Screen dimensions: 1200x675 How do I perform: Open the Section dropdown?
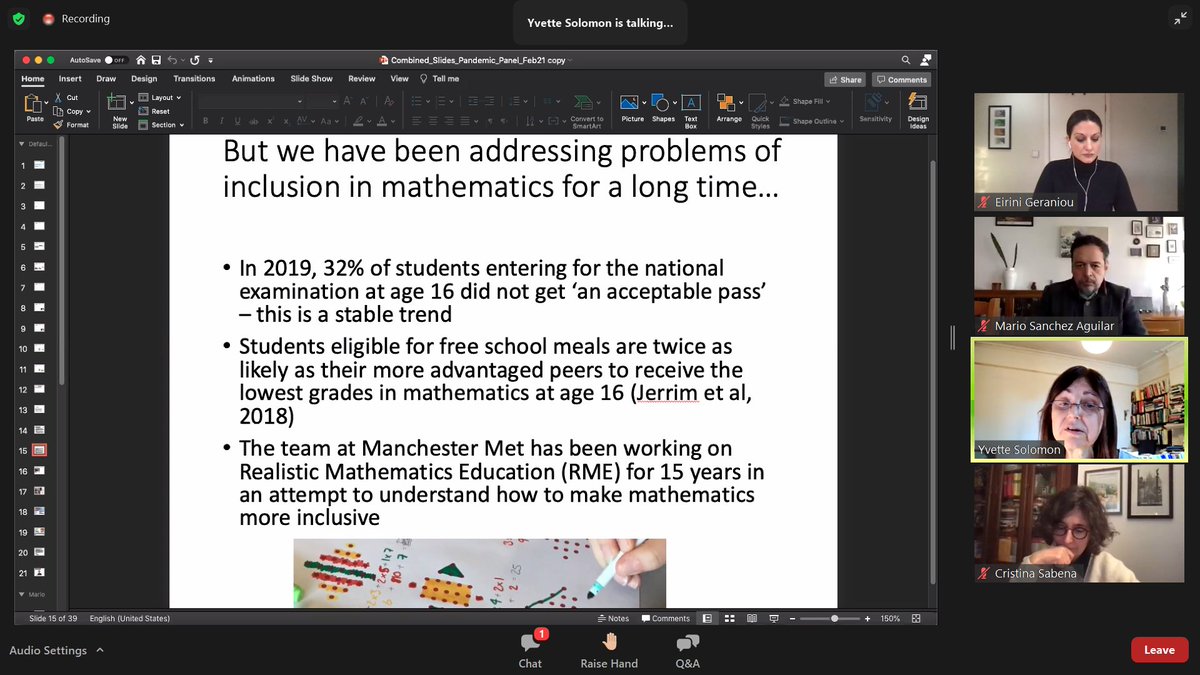161,125
